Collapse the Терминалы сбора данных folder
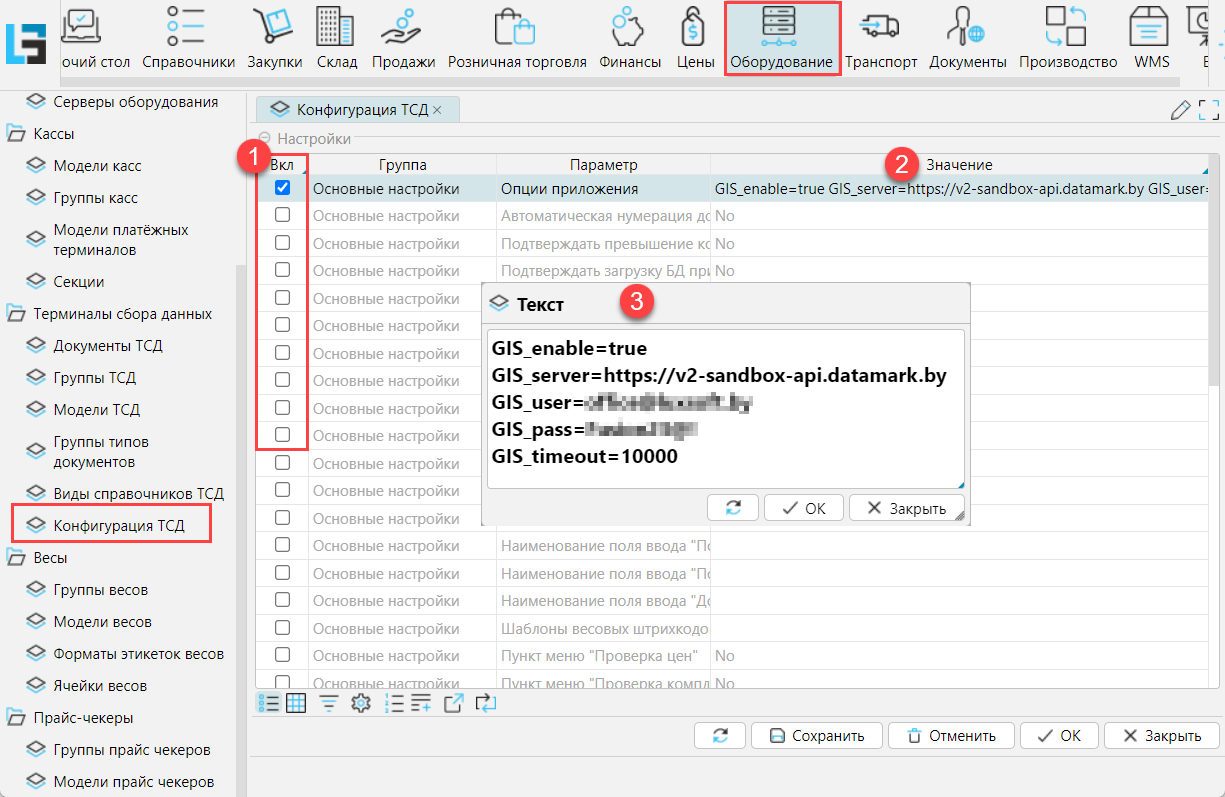 pyautogui.click(x=16, y=314)
